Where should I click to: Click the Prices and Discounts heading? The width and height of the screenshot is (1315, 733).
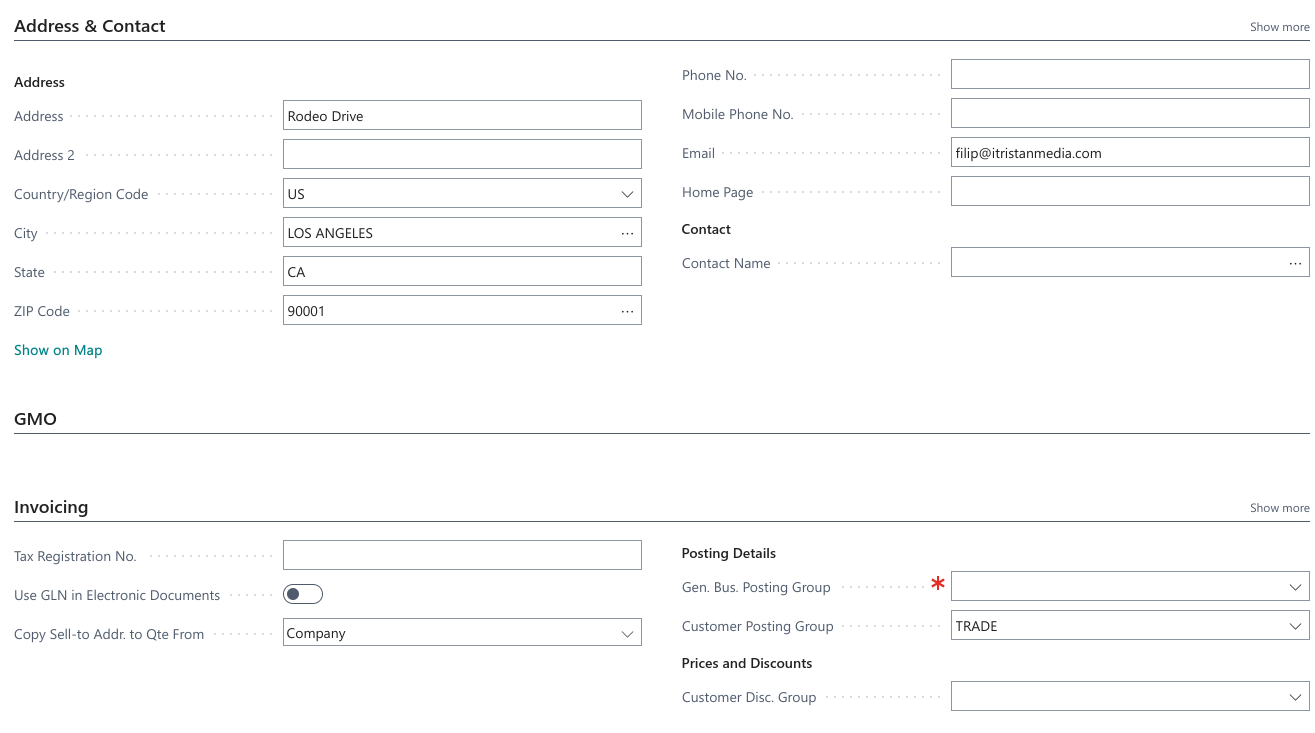click(747, 663)
